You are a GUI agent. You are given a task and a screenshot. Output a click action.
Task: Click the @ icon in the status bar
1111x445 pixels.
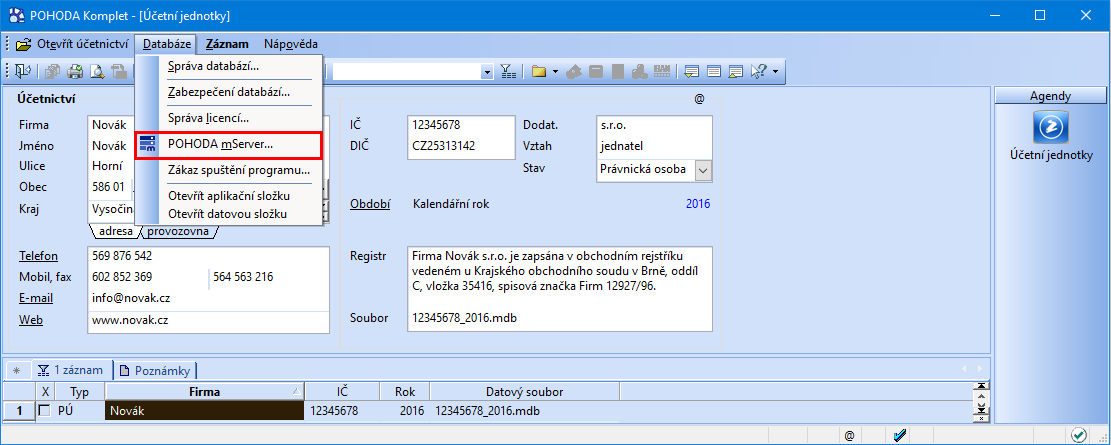[849, 434]
